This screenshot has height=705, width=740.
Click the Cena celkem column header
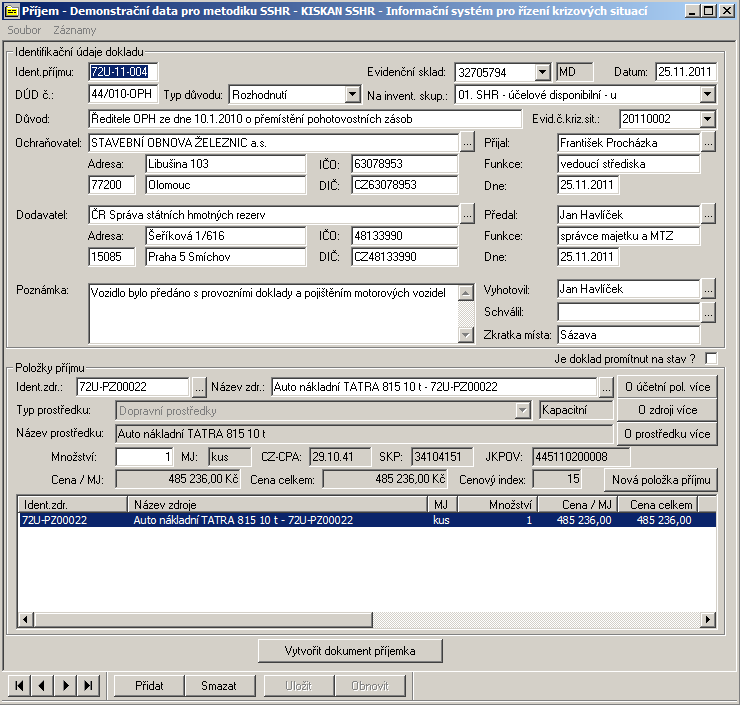click(658, 504)
